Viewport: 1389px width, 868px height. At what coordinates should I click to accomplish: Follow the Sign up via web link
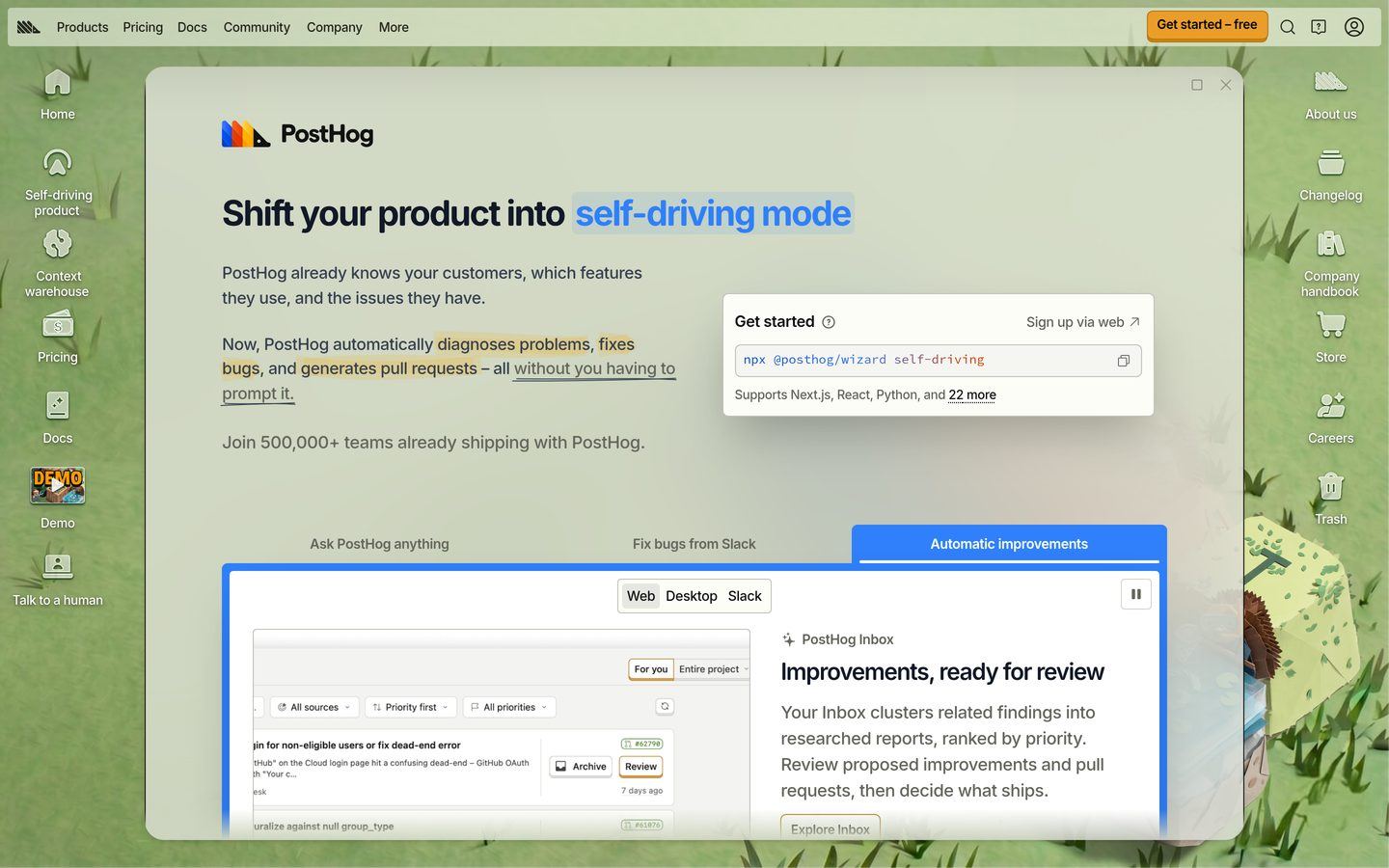pyautogui.click(x=1083, y=322)
